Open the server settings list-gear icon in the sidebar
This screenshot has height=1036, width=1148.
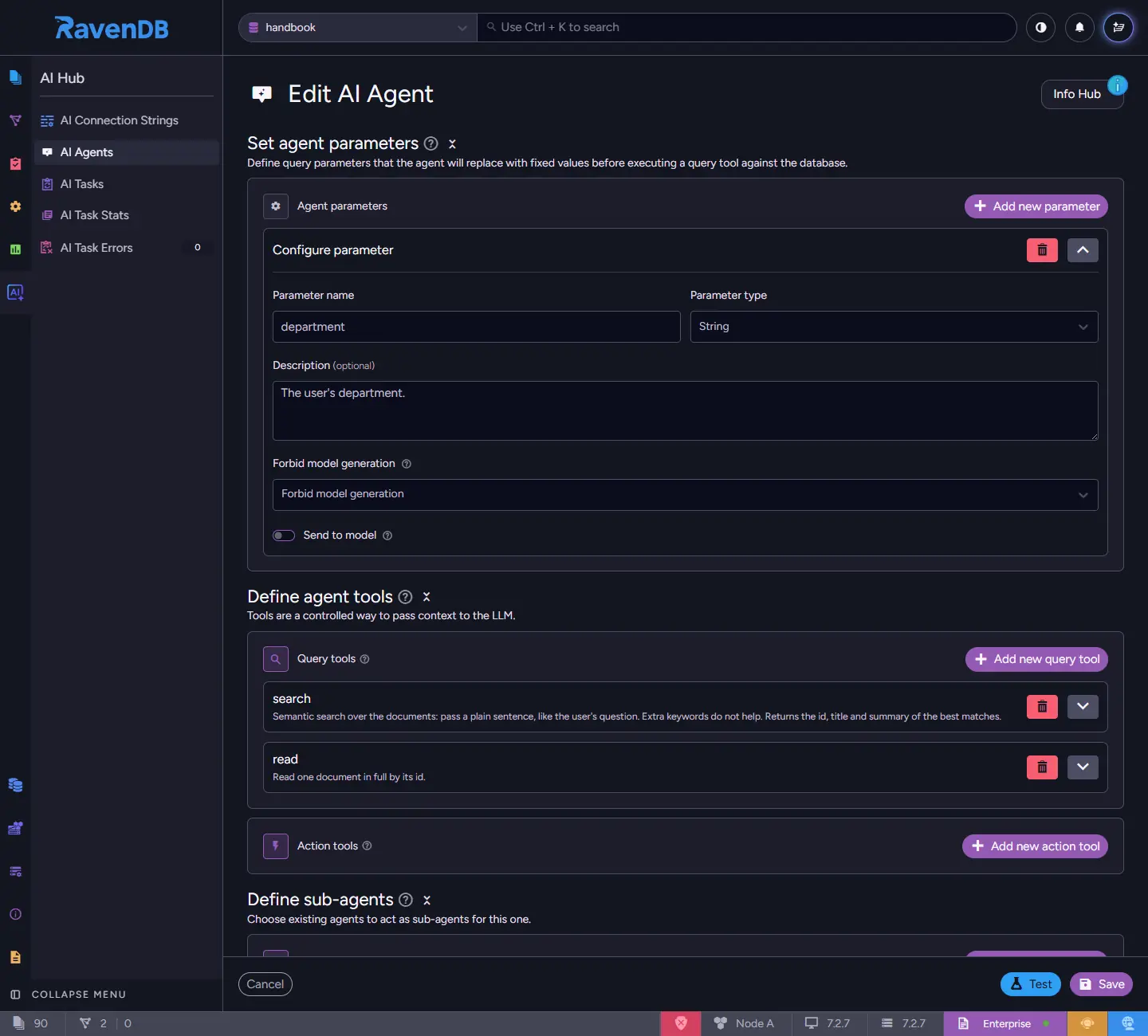pos(15,871)
